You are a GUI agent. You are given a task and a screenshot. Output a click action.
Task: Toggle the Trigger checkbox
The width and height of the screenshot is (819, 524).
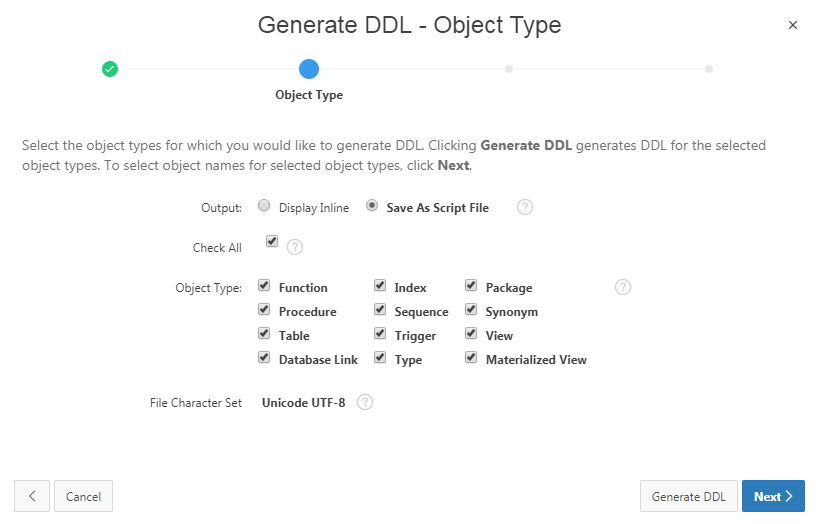pos(380,333)
